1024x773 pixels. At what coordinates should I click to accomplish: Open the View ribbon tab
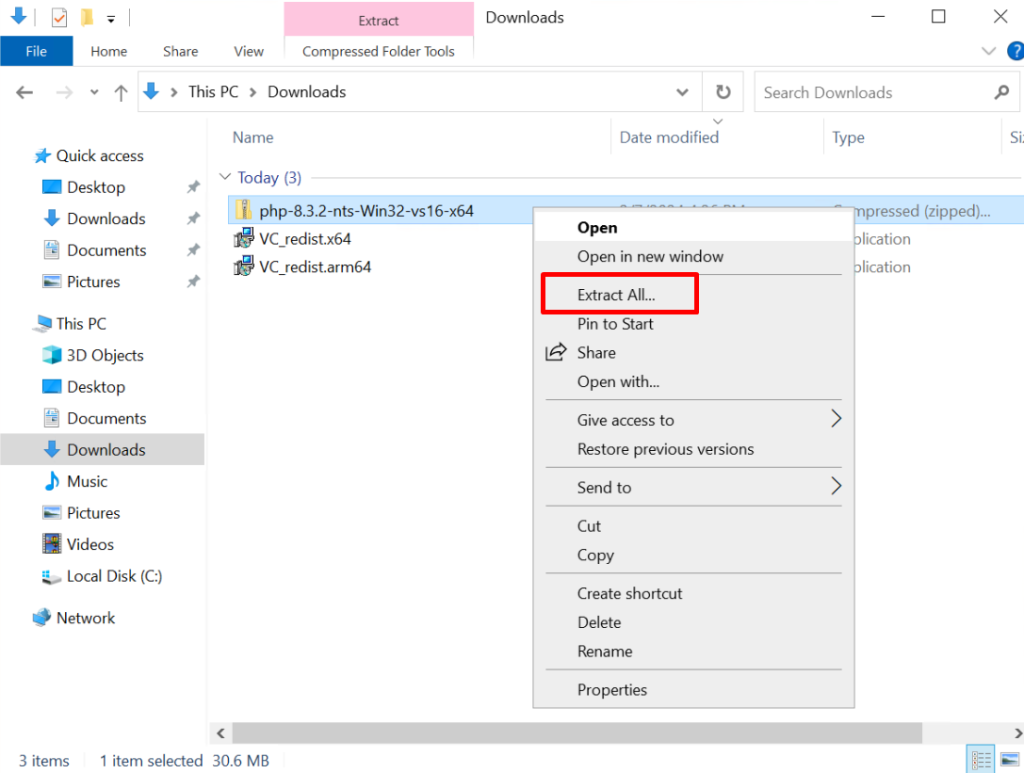click(248, 51)
